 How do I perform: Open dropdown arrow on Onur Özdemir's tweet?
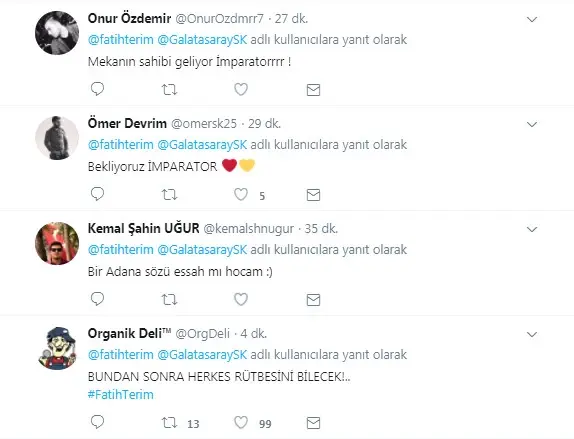click(532, 19)
